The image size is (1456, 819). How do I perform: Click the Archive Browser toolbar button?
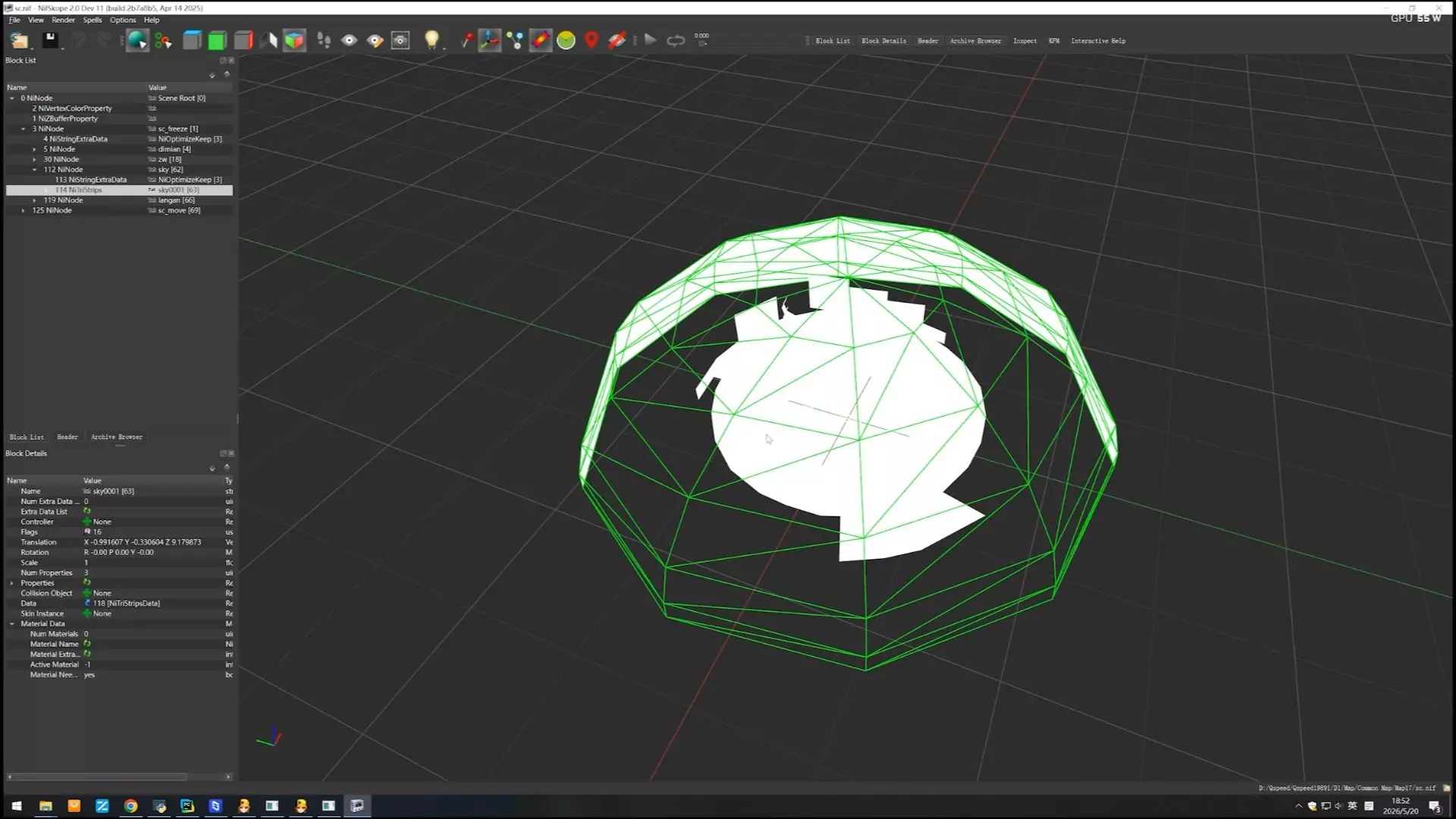point(975,41)
